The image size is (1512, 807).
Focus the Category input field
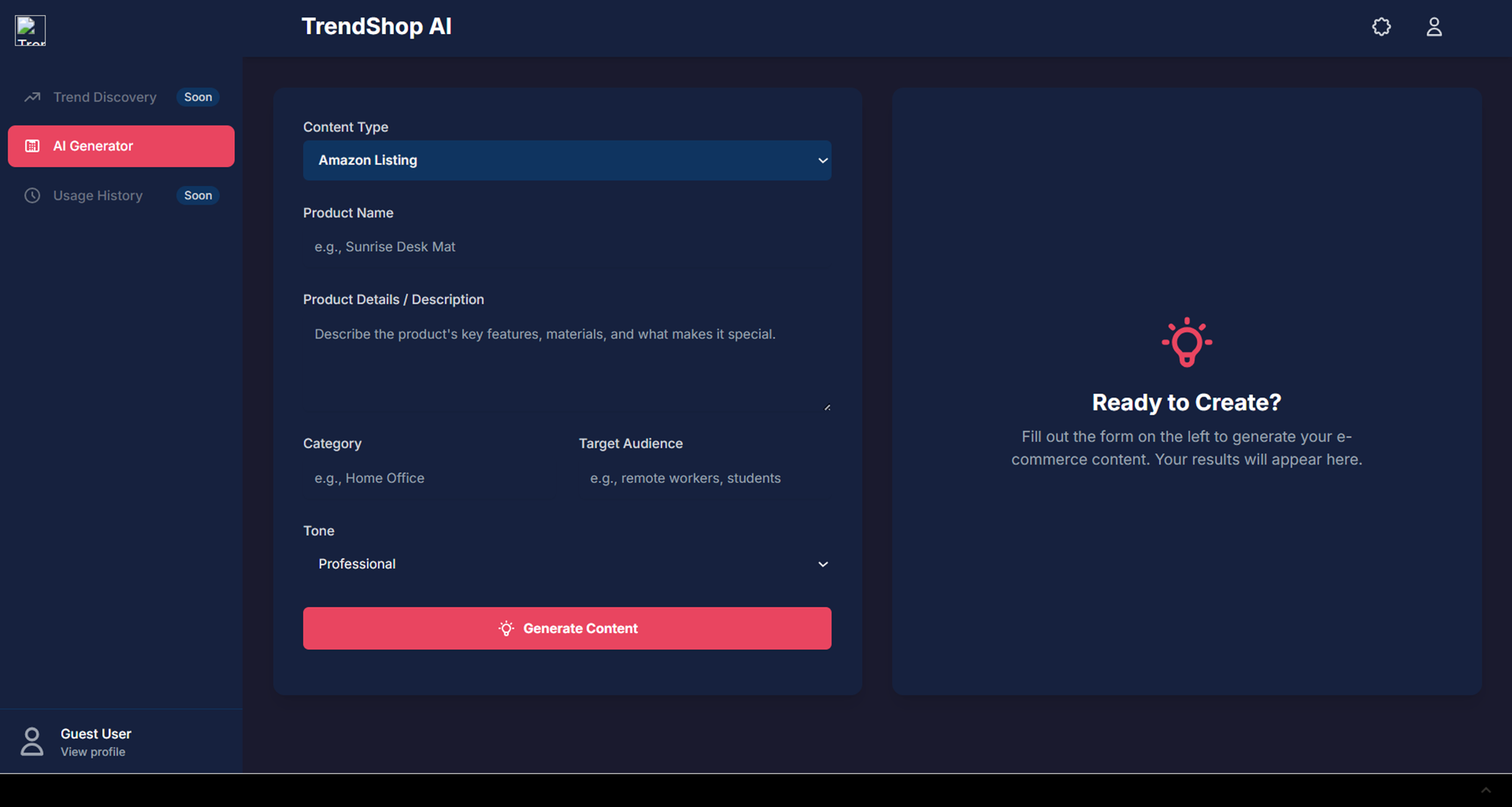429,478
